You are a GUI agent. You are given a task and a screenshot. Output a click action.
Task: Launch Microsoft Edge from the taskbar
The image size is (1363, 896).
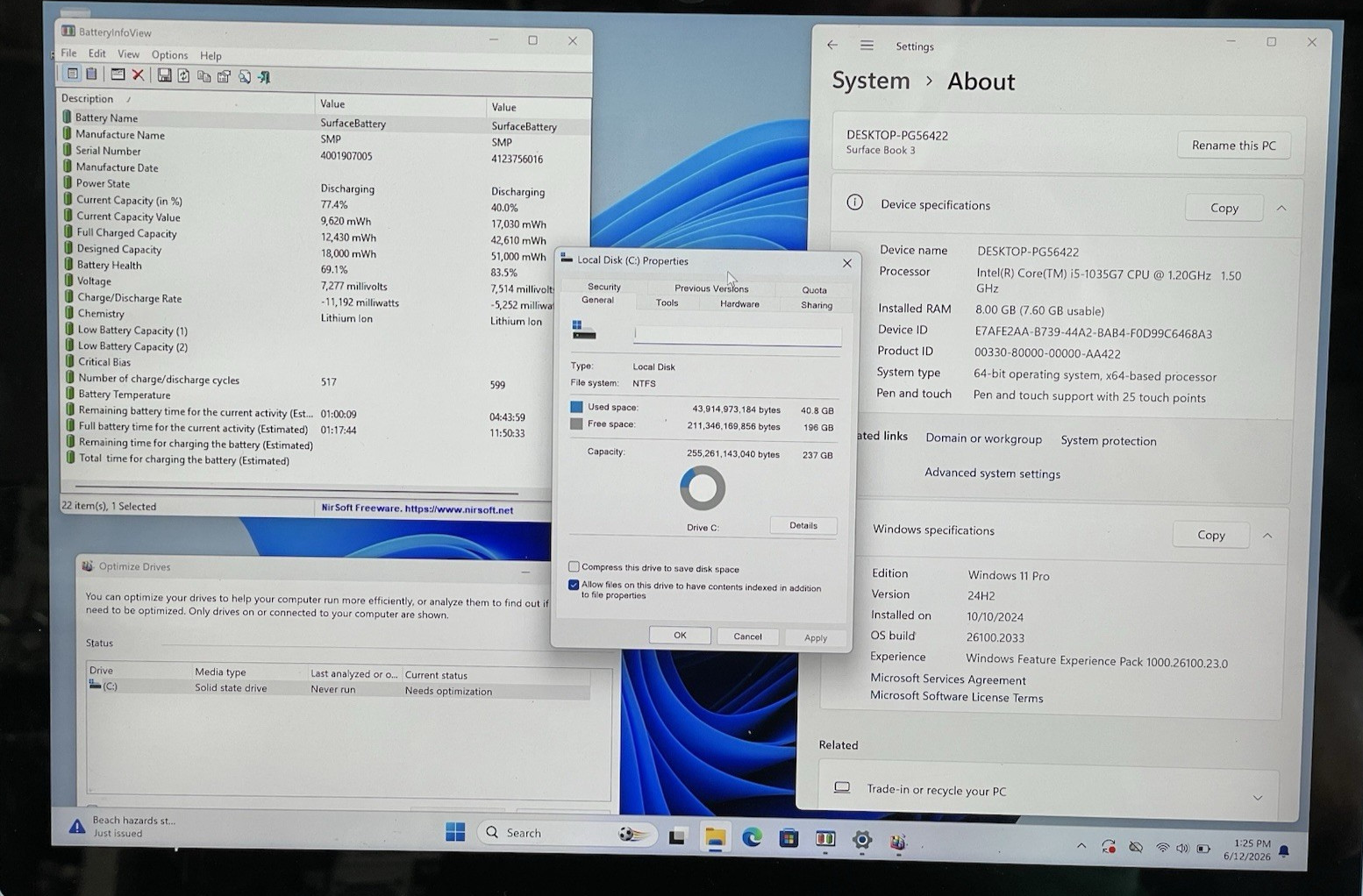(752, 838)
